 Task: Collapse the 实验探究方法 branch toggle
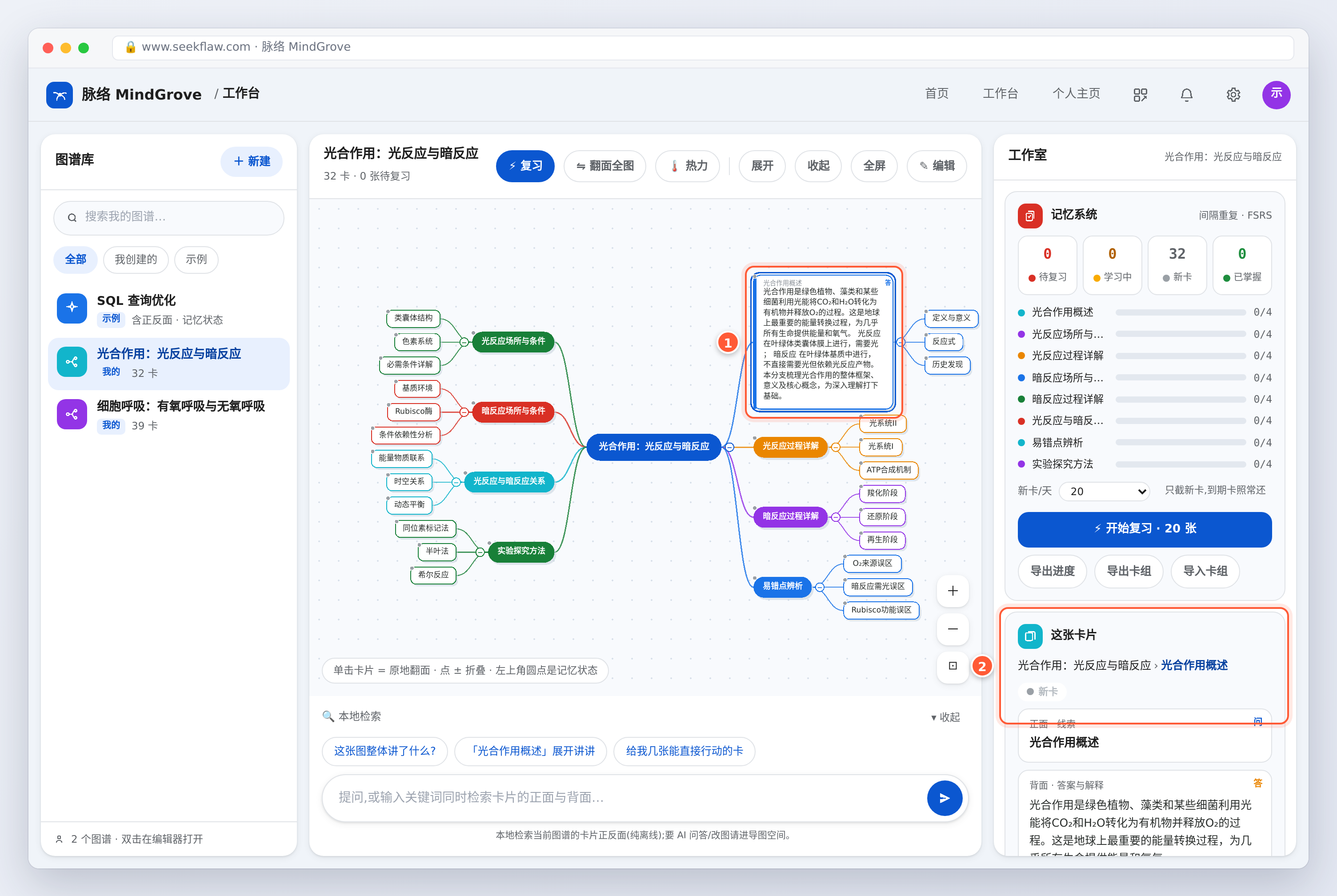pyautogui.click(x=480, y=552)
